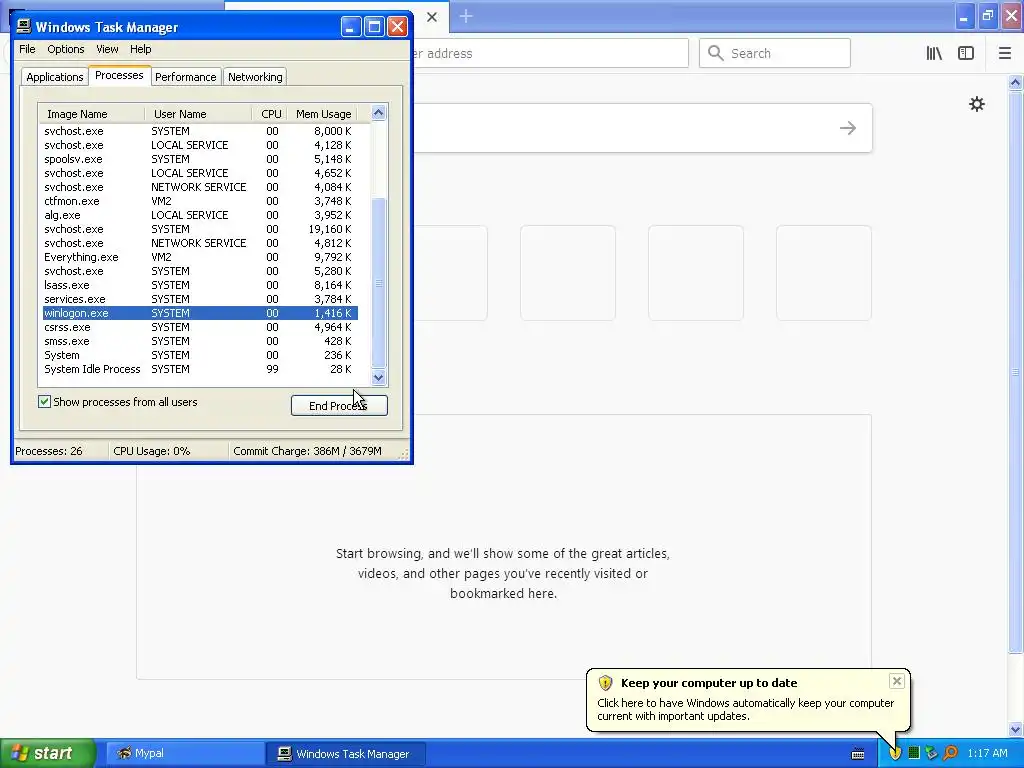Click the 1:17 AM taskbar clock

(x=987, y=753)
